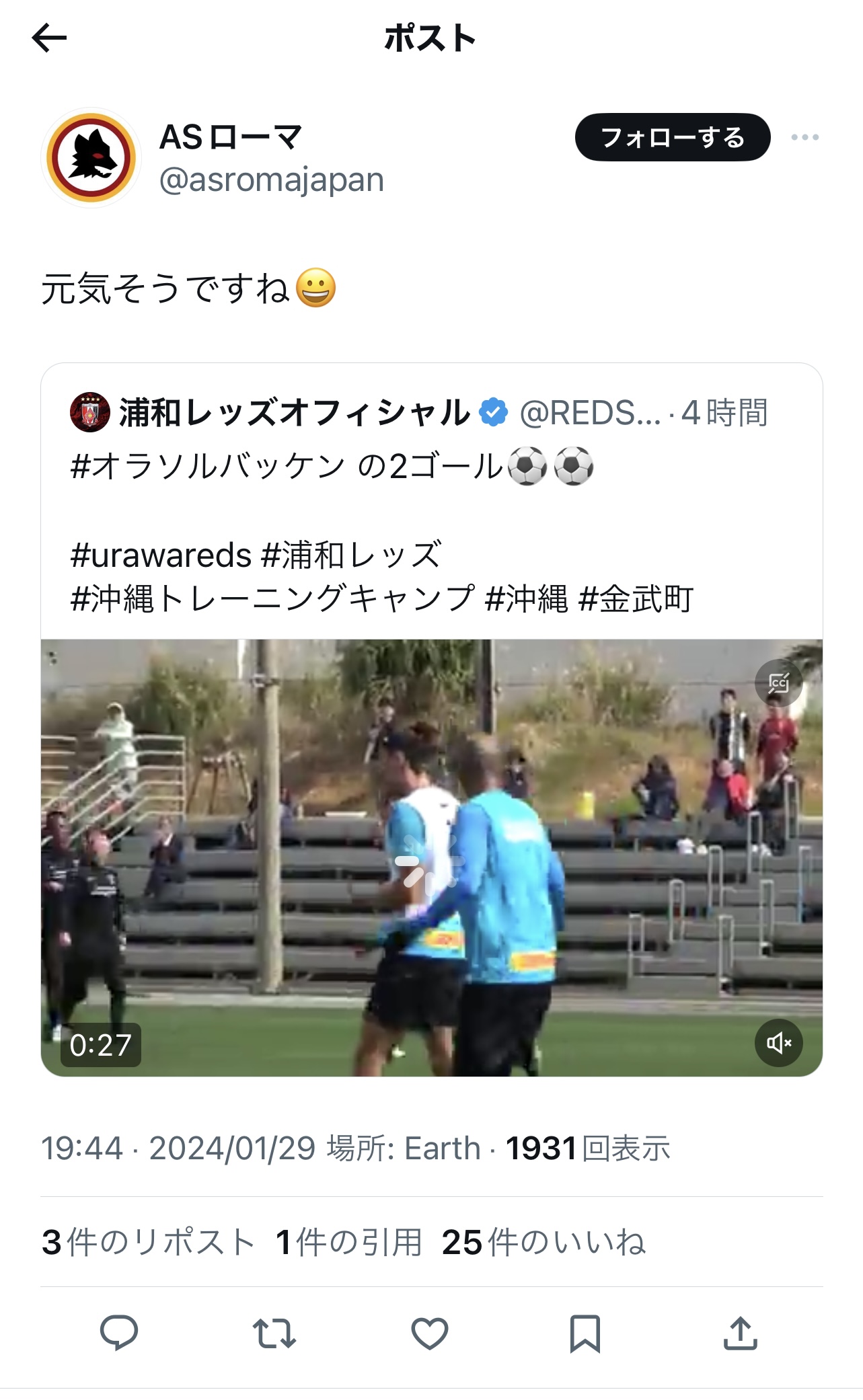The width and height of the screenshot is (863, 1400).
Task: Open the AS Roma profile avatar
Action: click(91, 157)
